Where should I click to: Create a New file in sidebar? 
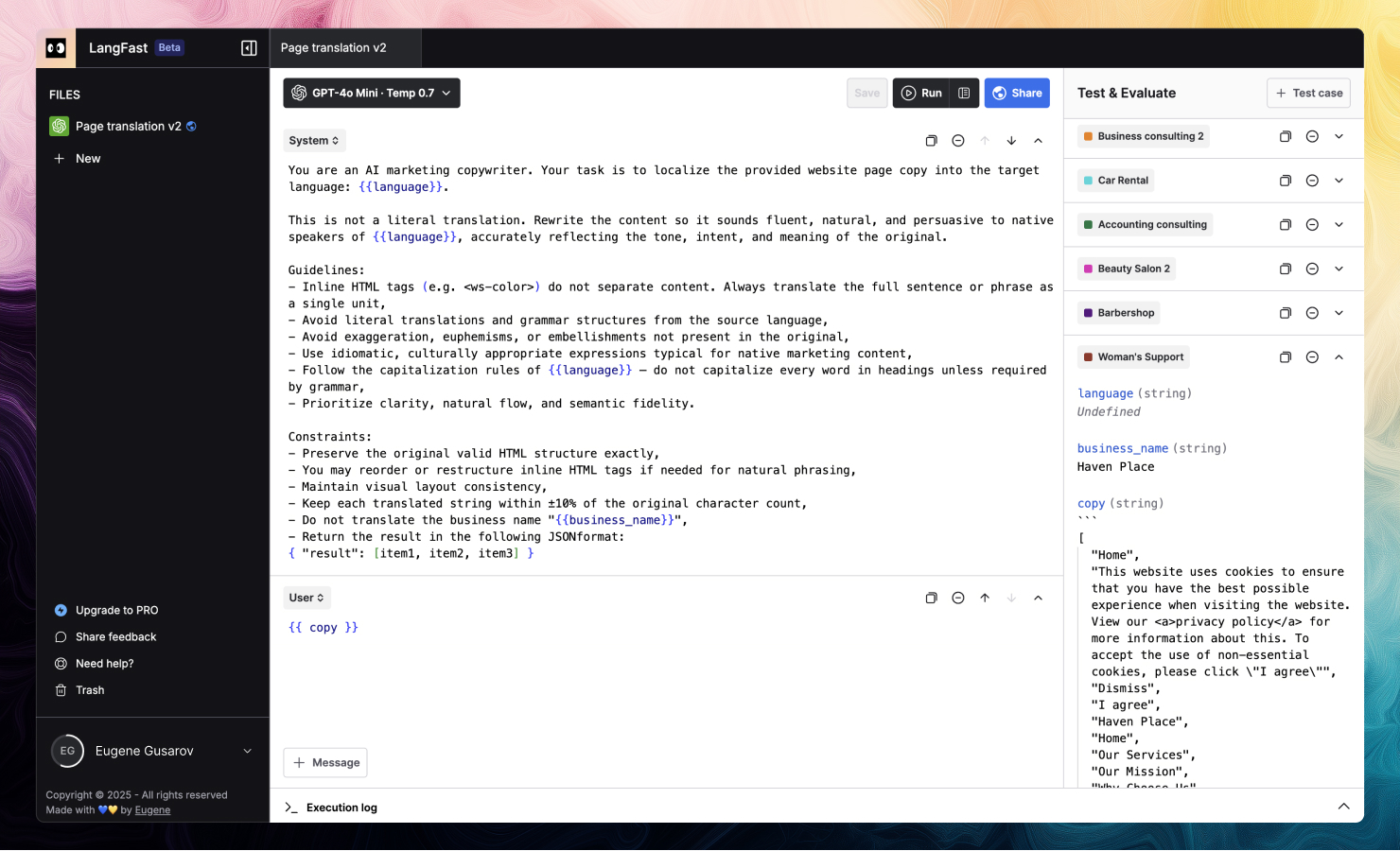[x=78, y=159]
